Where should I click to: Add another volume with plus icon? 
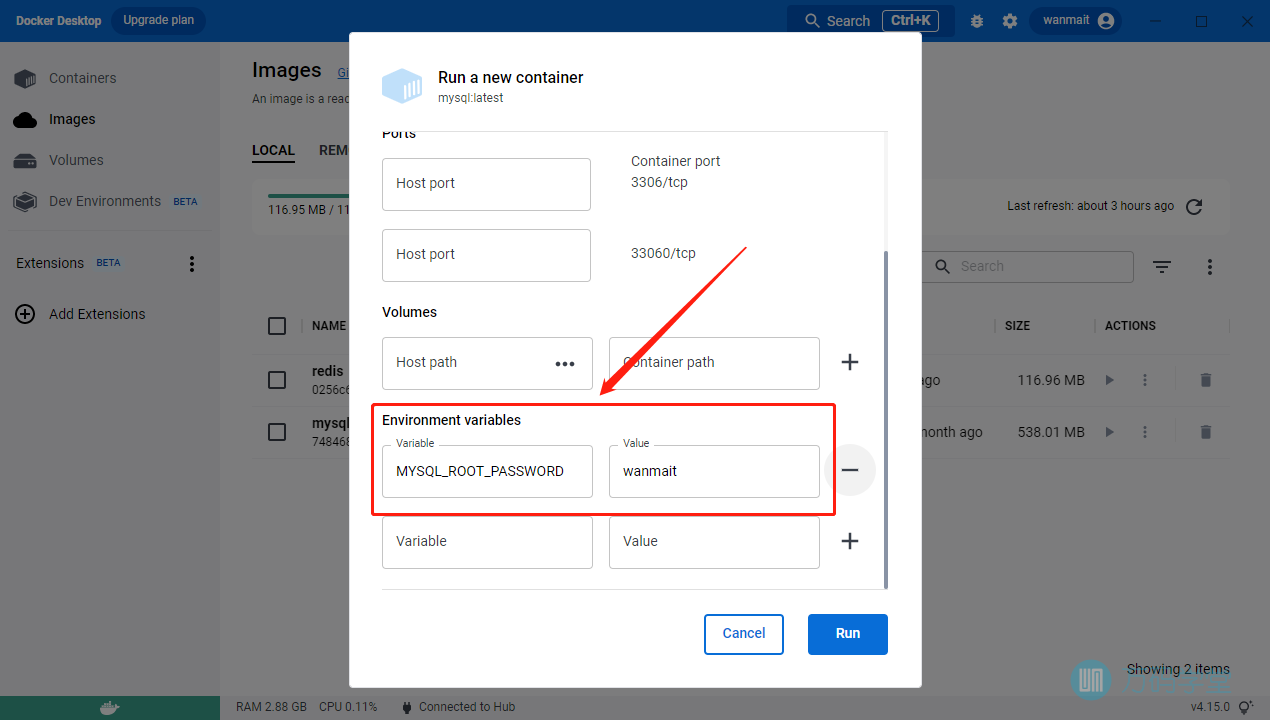coord(850,362)
